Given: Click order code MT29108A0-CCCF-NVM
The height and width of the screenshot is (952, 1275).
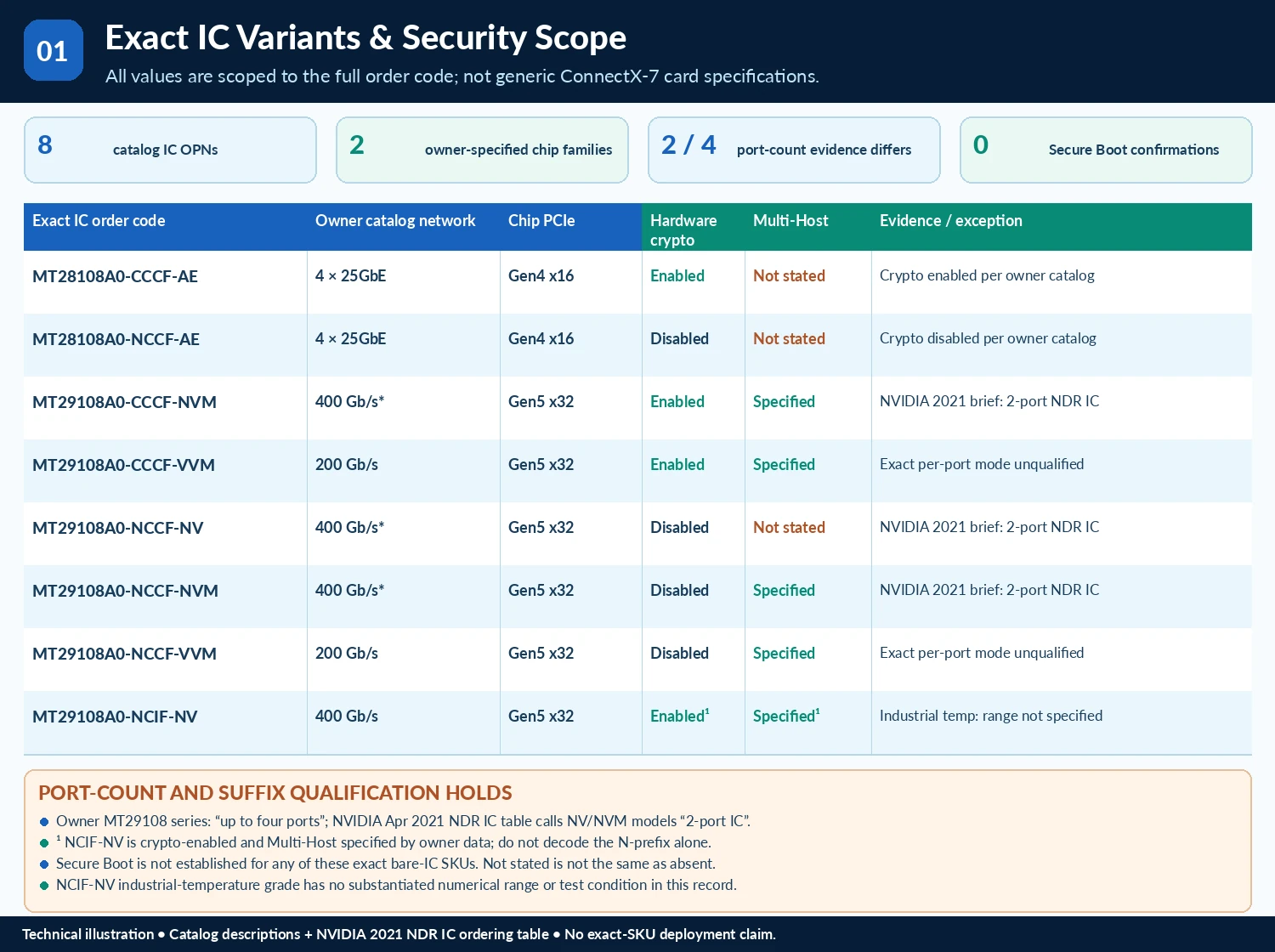Looking at the screenshot, I should [x=124, y=402].
